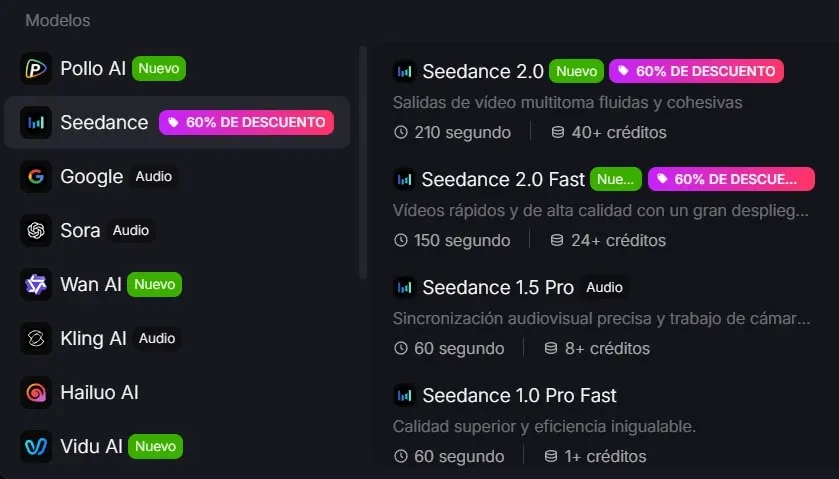The width and height of the screenshot is (839, 479).
Task: Click the 'Vídeos rápidos y de alta calidad' description
Action: click(x=600, y=210)
